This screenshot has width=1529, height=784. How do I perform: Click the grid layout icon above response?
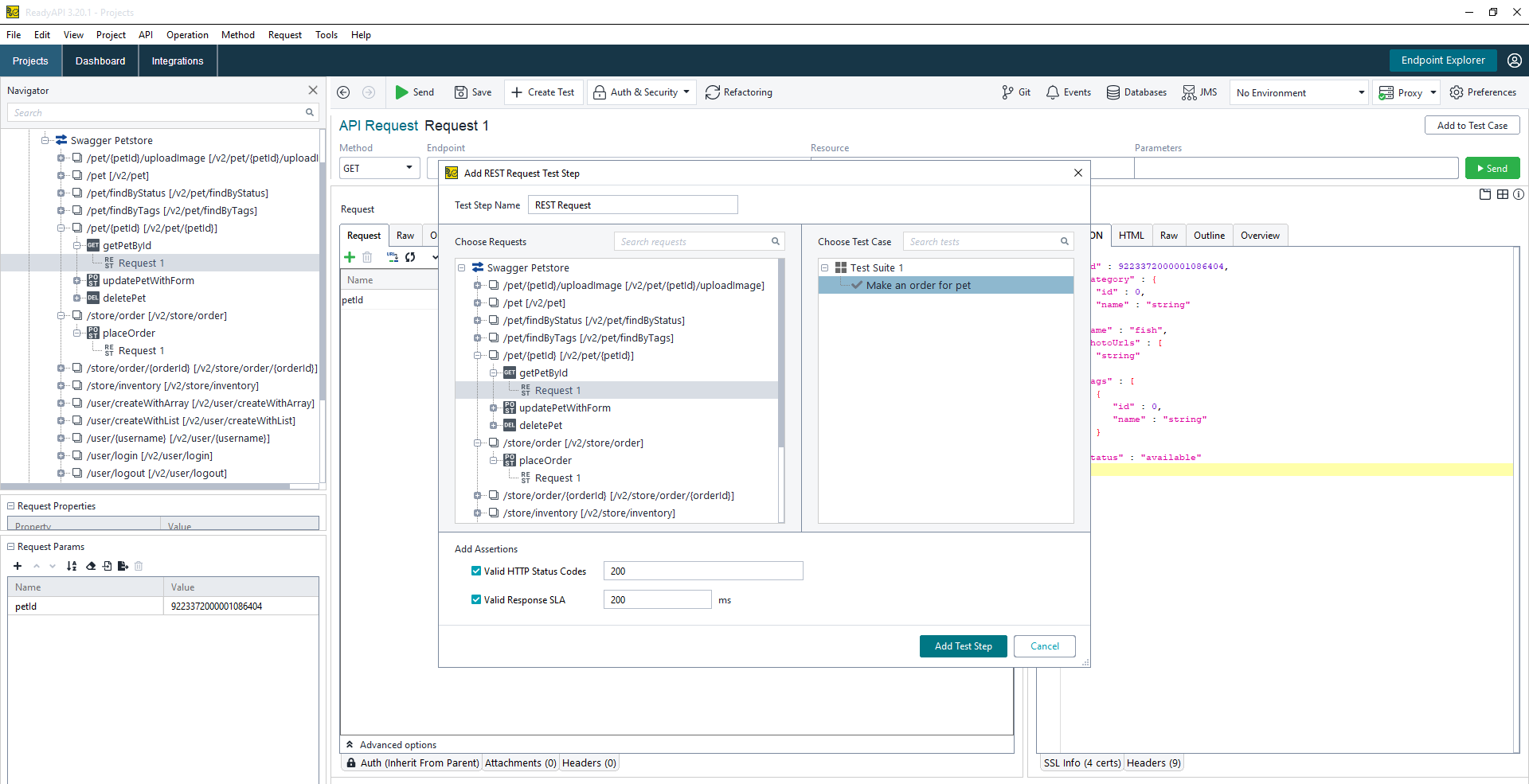coord(1503,194)
